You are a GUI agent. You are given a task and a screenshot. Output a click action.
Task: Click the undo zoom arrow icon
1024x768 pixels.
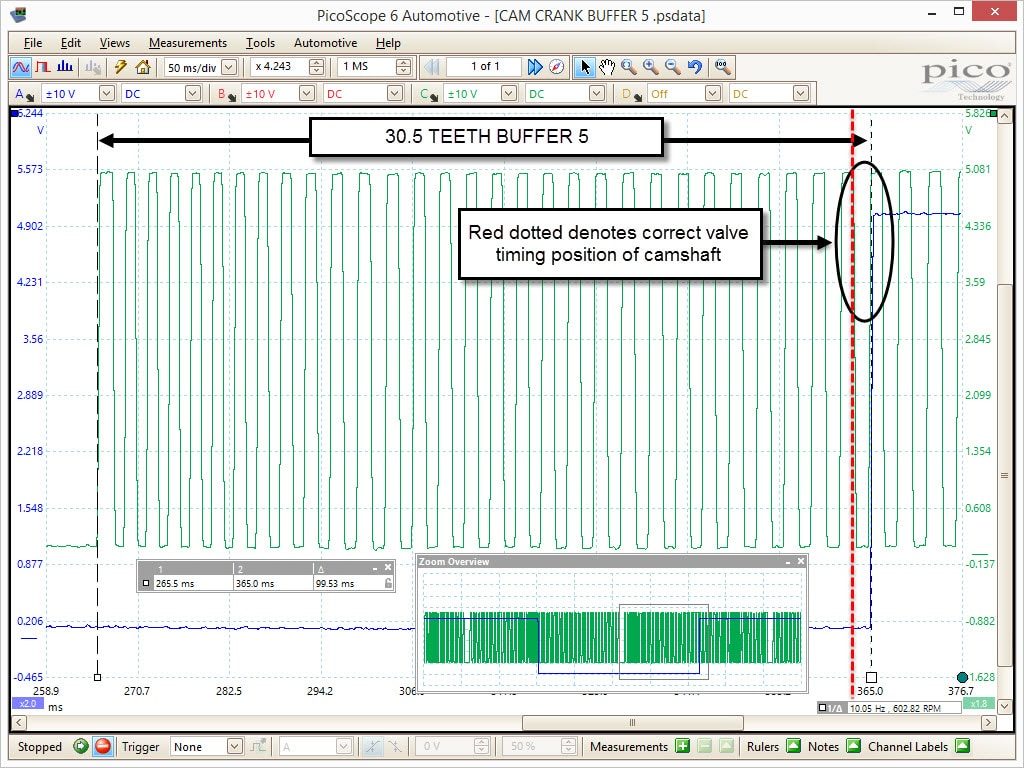point(695,67)
